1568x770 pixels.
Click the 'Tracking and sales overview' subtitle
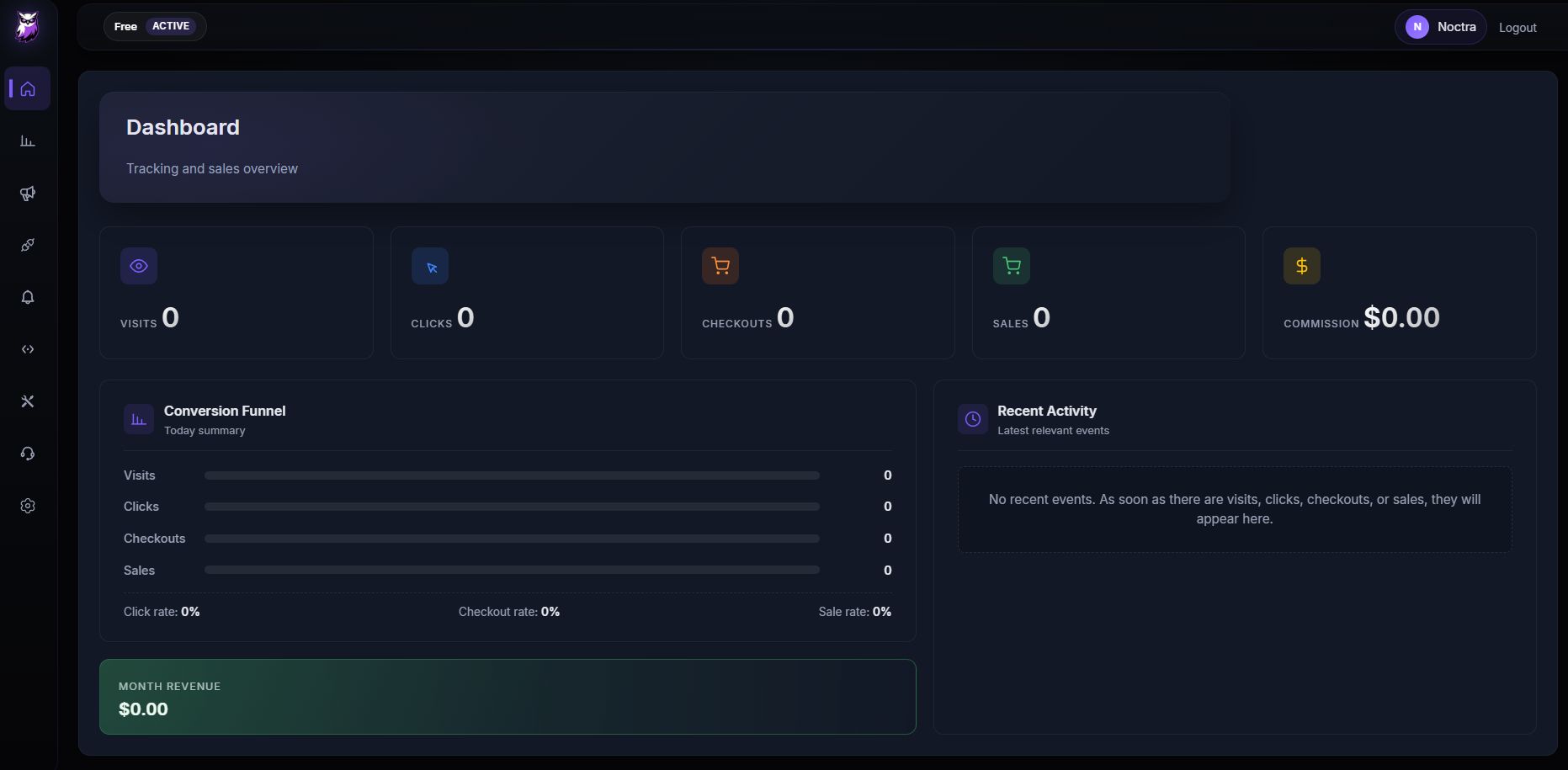pos(212,168)
